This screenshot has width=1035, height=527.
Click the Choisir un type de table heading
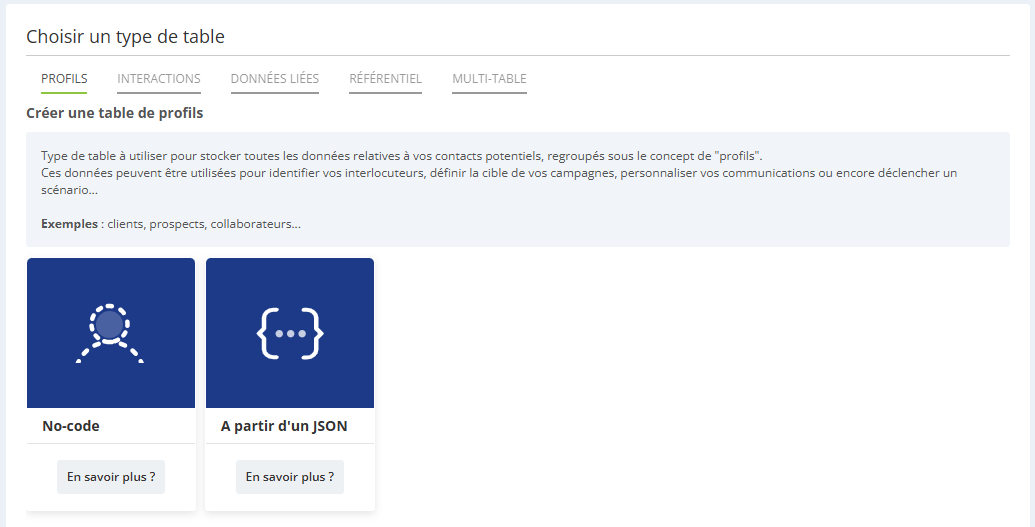125,36
